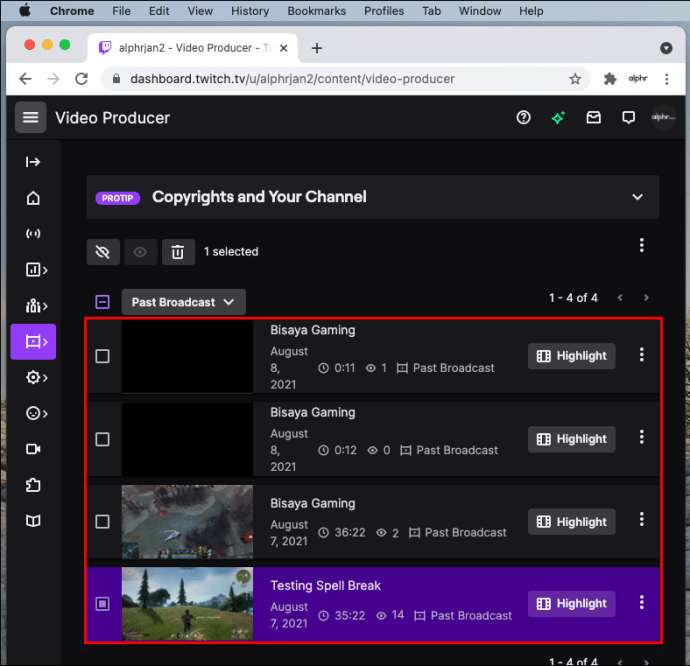The width and height of the screenshot is (690, 666).
Task: Go to Home in the sidebar
Action: 33,198
